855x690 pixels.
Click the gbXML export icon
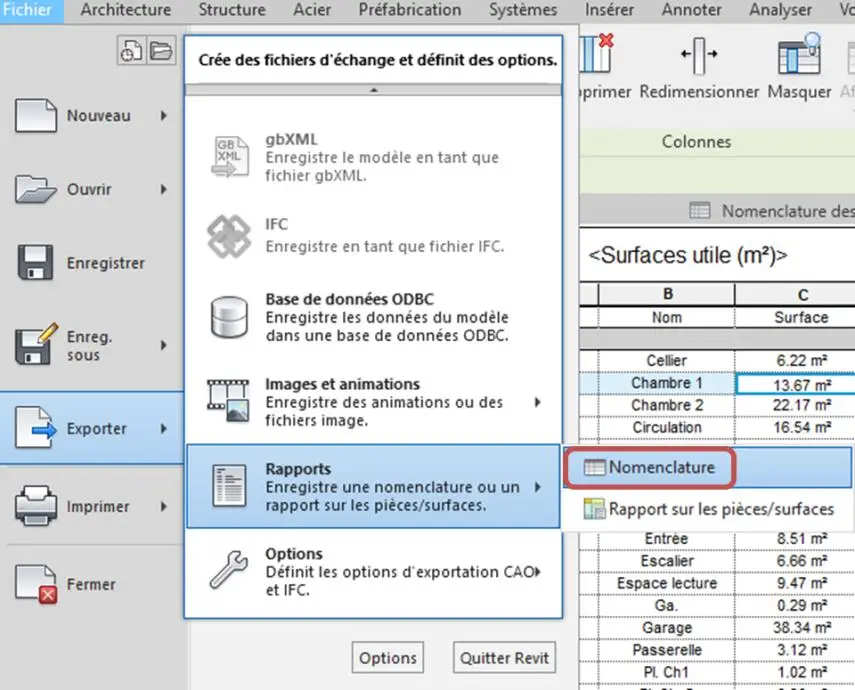[x=230, y=157]
